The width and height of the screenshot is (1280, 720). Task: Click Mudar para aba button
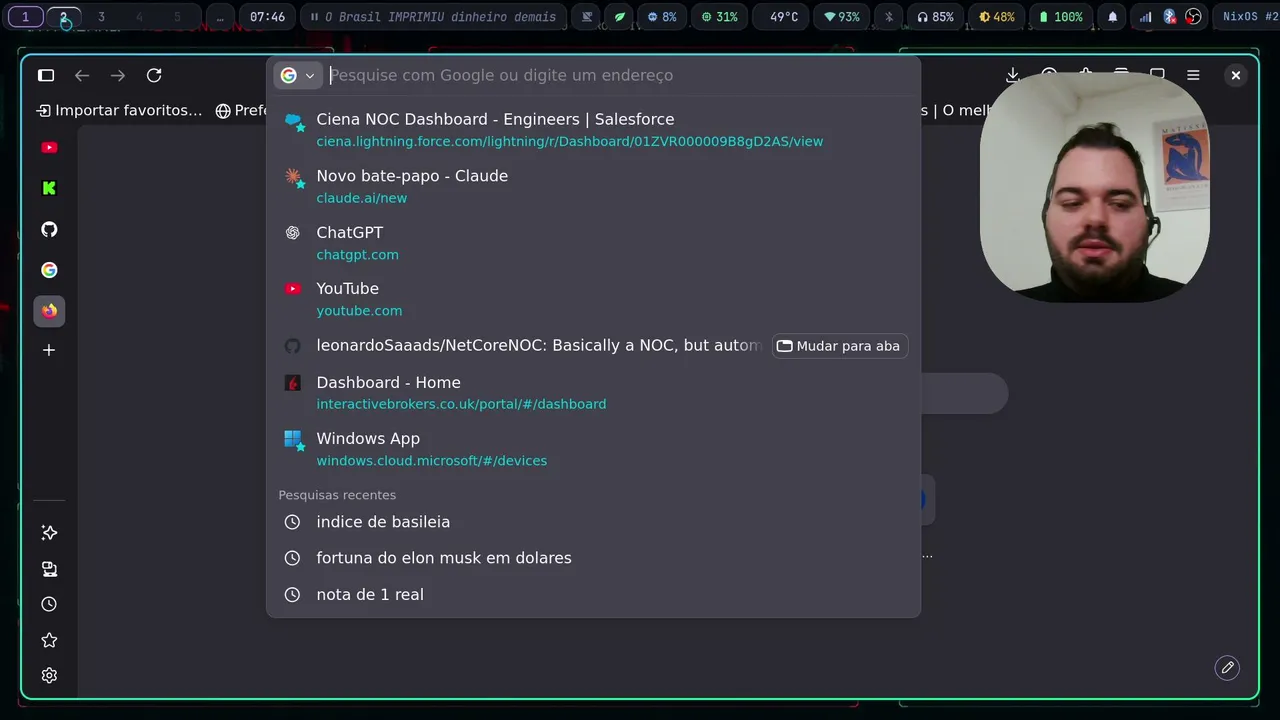[x=839, y=346]
